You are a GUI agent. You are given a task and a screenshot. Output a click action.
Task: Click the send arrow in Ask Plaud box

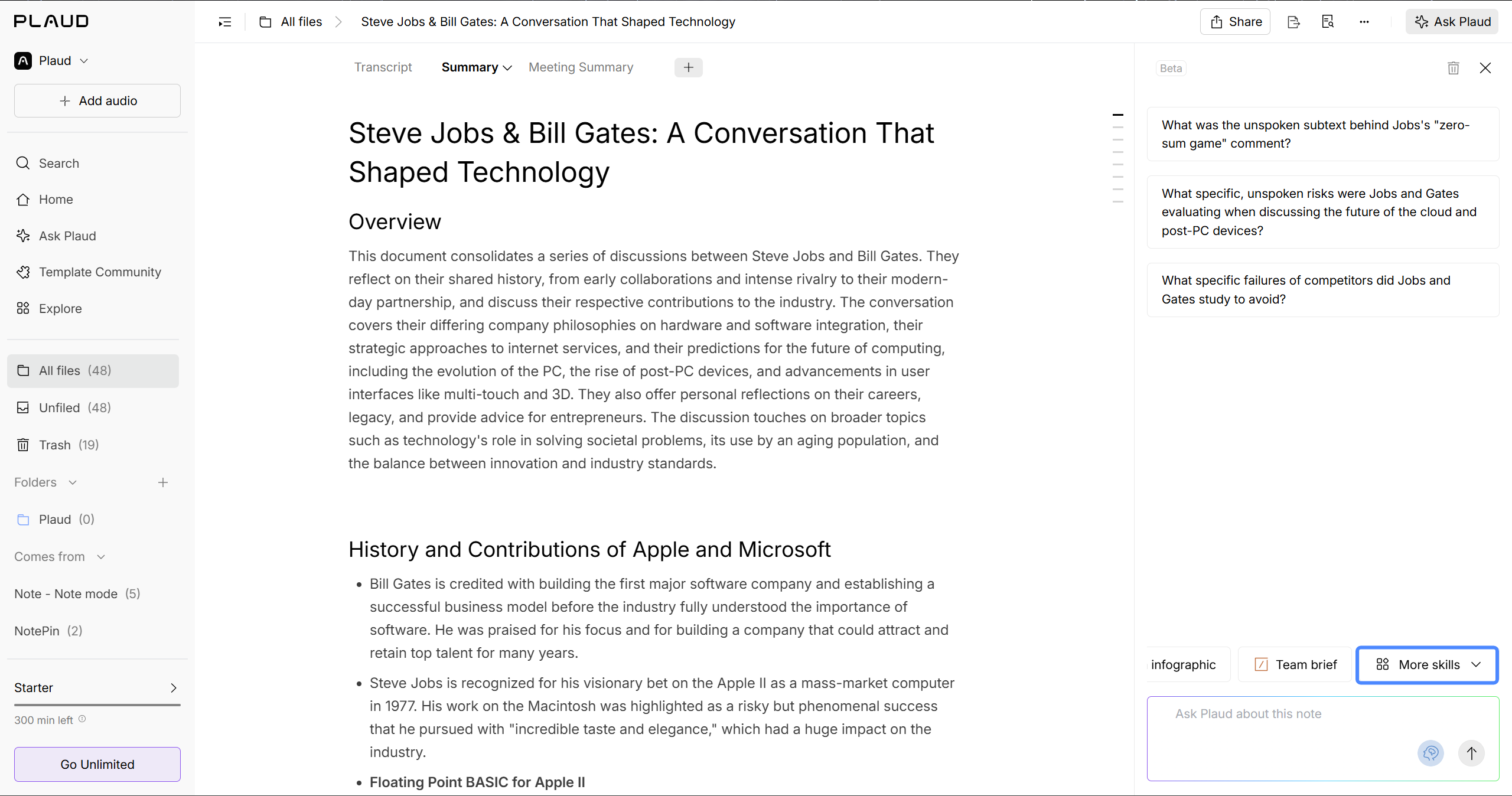1471,753
